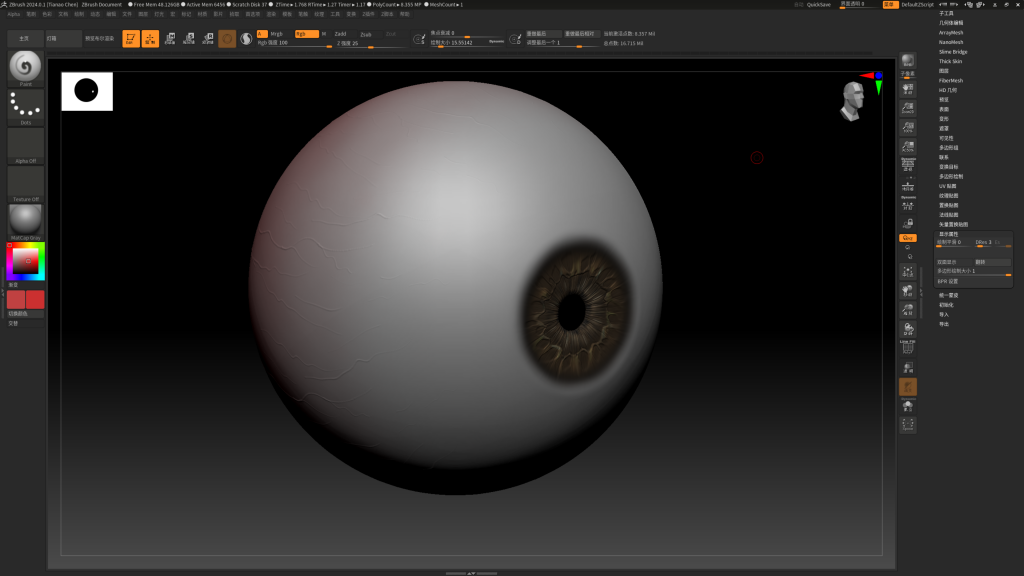Click the brown sphere gizmo icon

(227, 39)
